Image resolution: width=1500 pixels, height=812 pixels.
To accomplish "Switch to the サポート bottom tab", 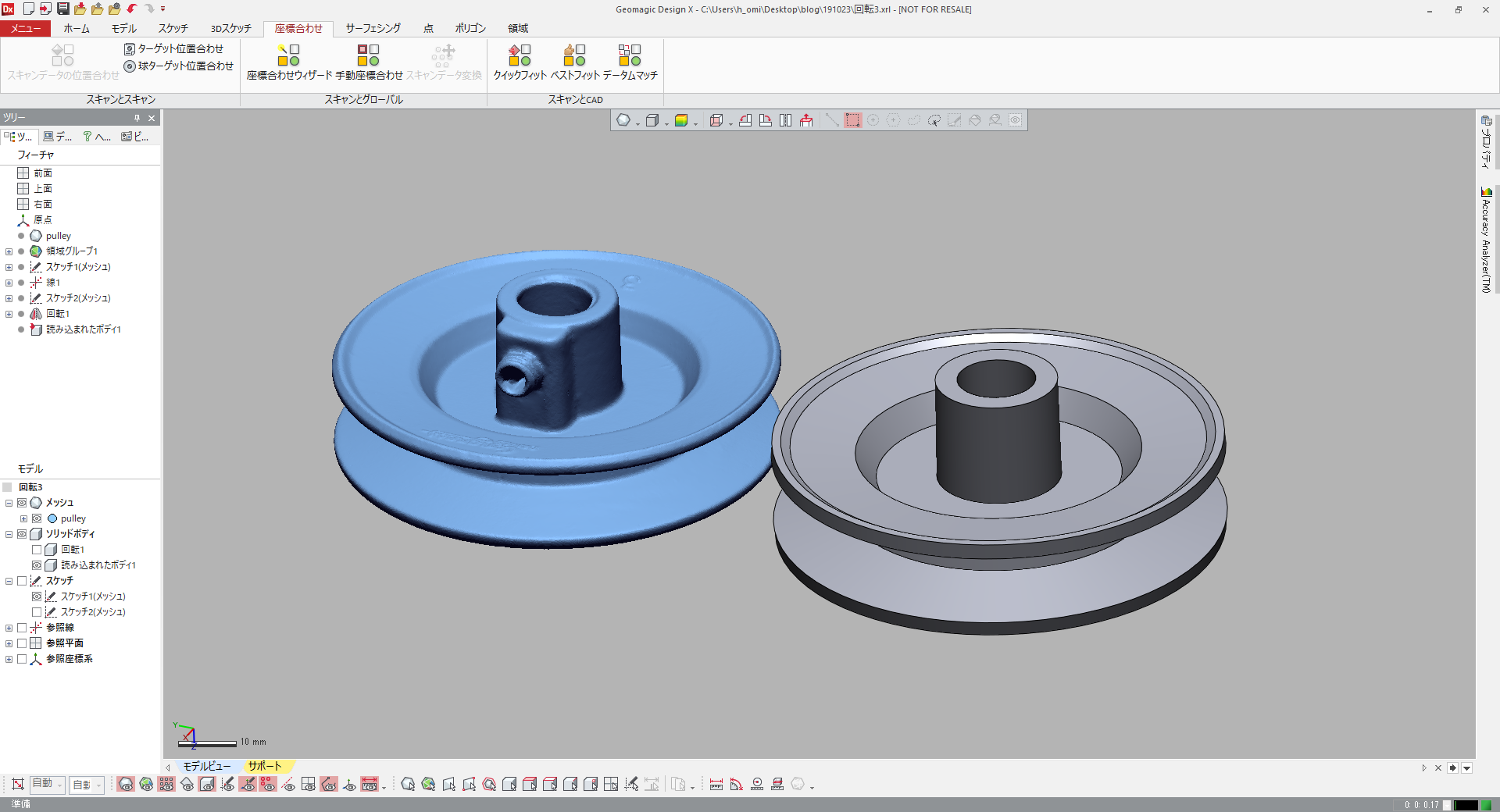I will click(264, 767).
